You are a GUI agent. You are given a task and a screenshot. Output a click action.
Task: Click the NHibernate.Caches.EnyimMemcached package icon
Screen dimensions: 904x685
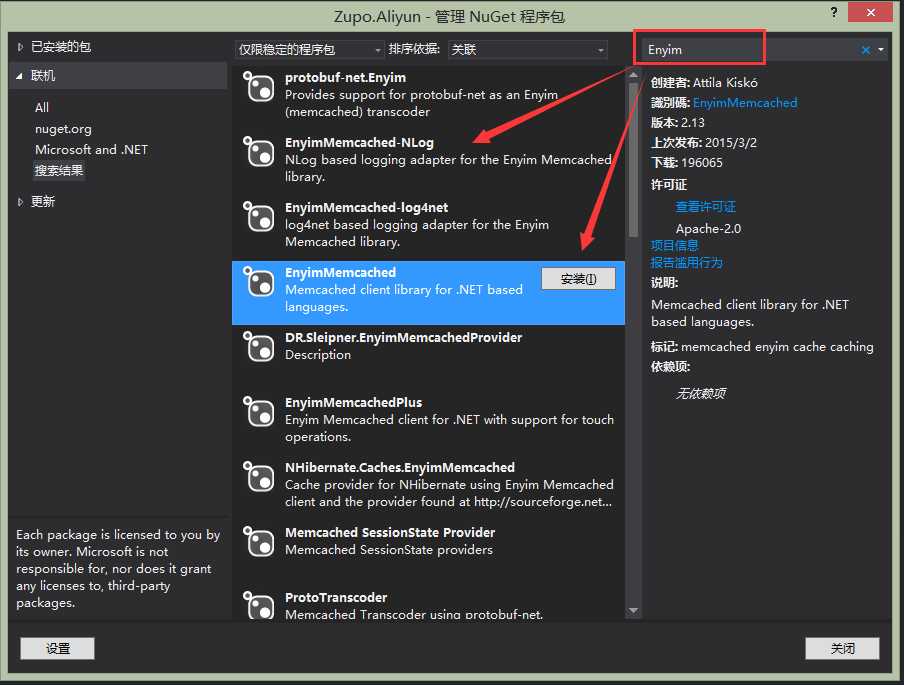[x=258, y=478]
